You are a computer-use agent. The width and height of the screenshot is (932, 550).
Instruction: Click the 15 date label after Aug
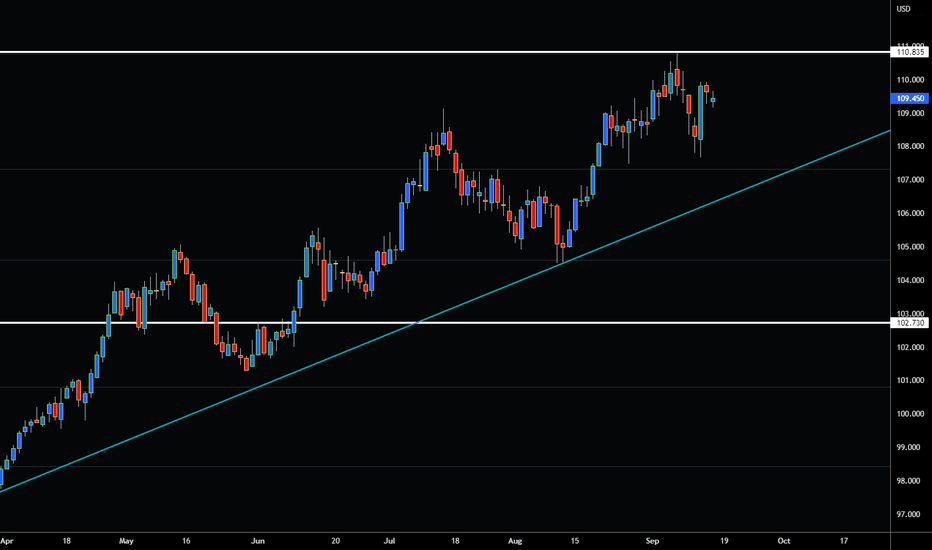pos(575,541)
